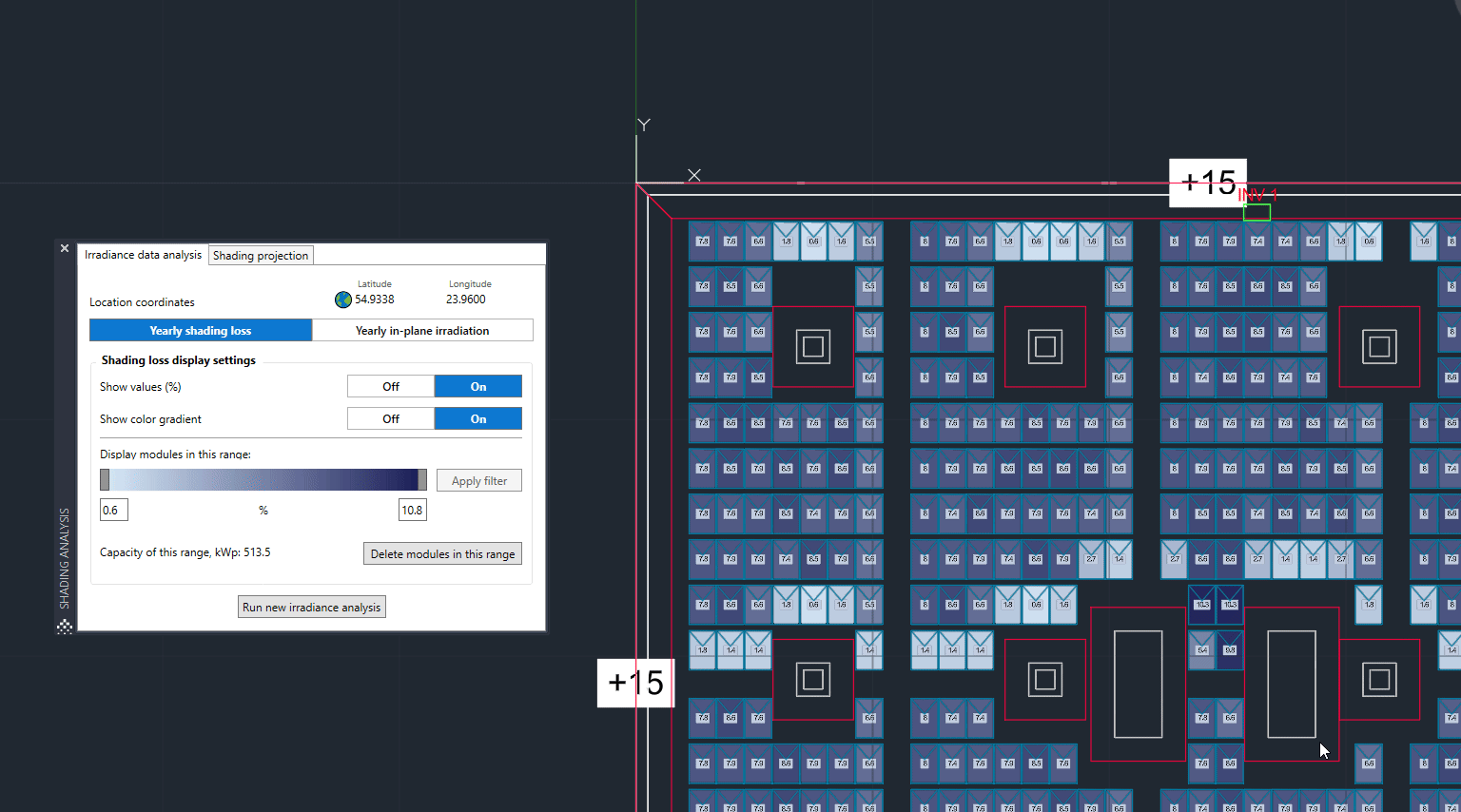The image size is (1461, 812).
Task: Click the X origin marker near the Y axis
Action: coord(693,175)
